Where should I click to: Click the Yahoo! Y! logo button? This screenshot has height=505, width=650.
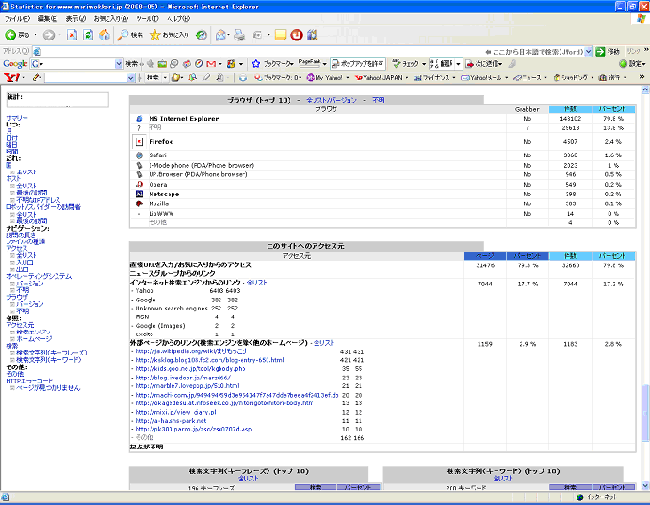pos(11,77)
